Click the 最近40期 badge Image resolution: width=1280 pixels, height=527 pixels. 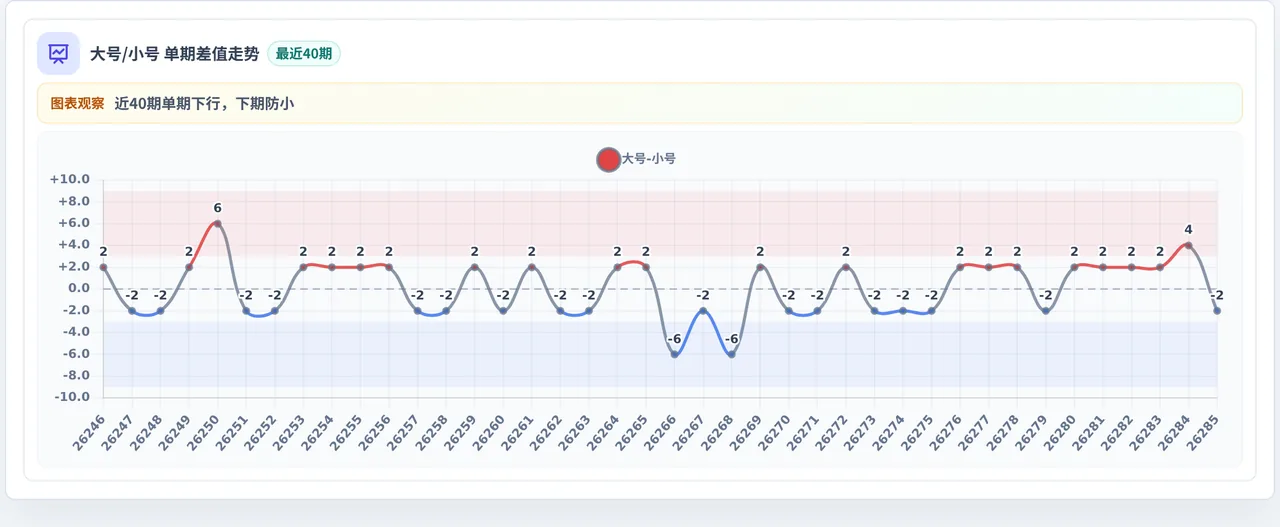[304, 54]
